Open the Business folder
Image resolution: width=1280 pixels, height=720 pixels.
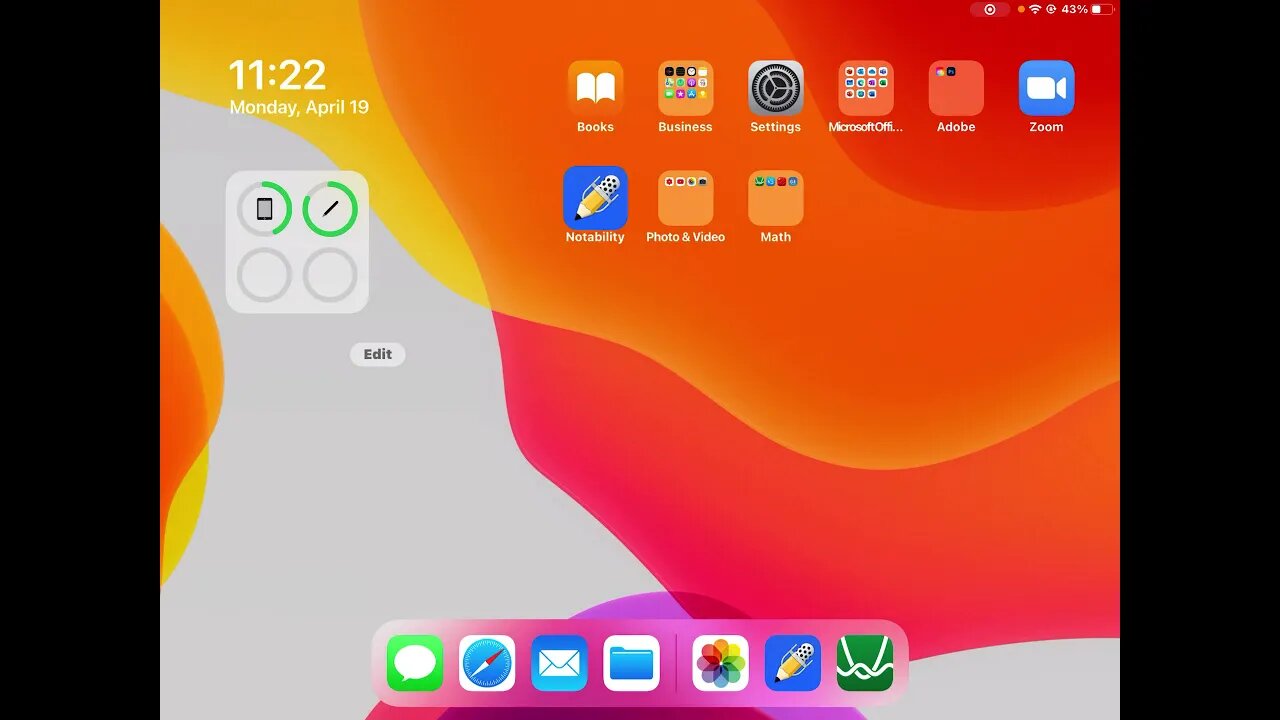click(x=685, y=88)
